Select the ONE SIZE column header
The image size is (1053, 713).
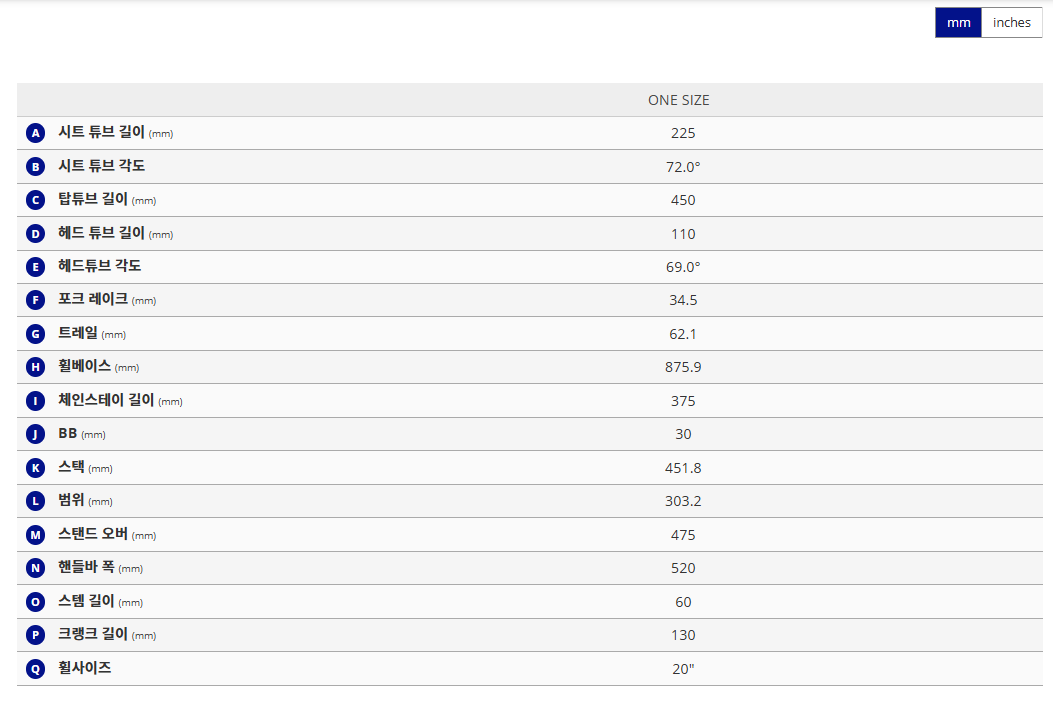[678, 100]
